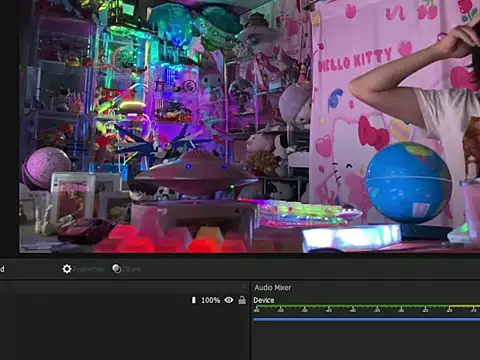The height and width of the screenshot is (360, 480).
Task: Select the Device audio channel label
Action: click(264, 300)
